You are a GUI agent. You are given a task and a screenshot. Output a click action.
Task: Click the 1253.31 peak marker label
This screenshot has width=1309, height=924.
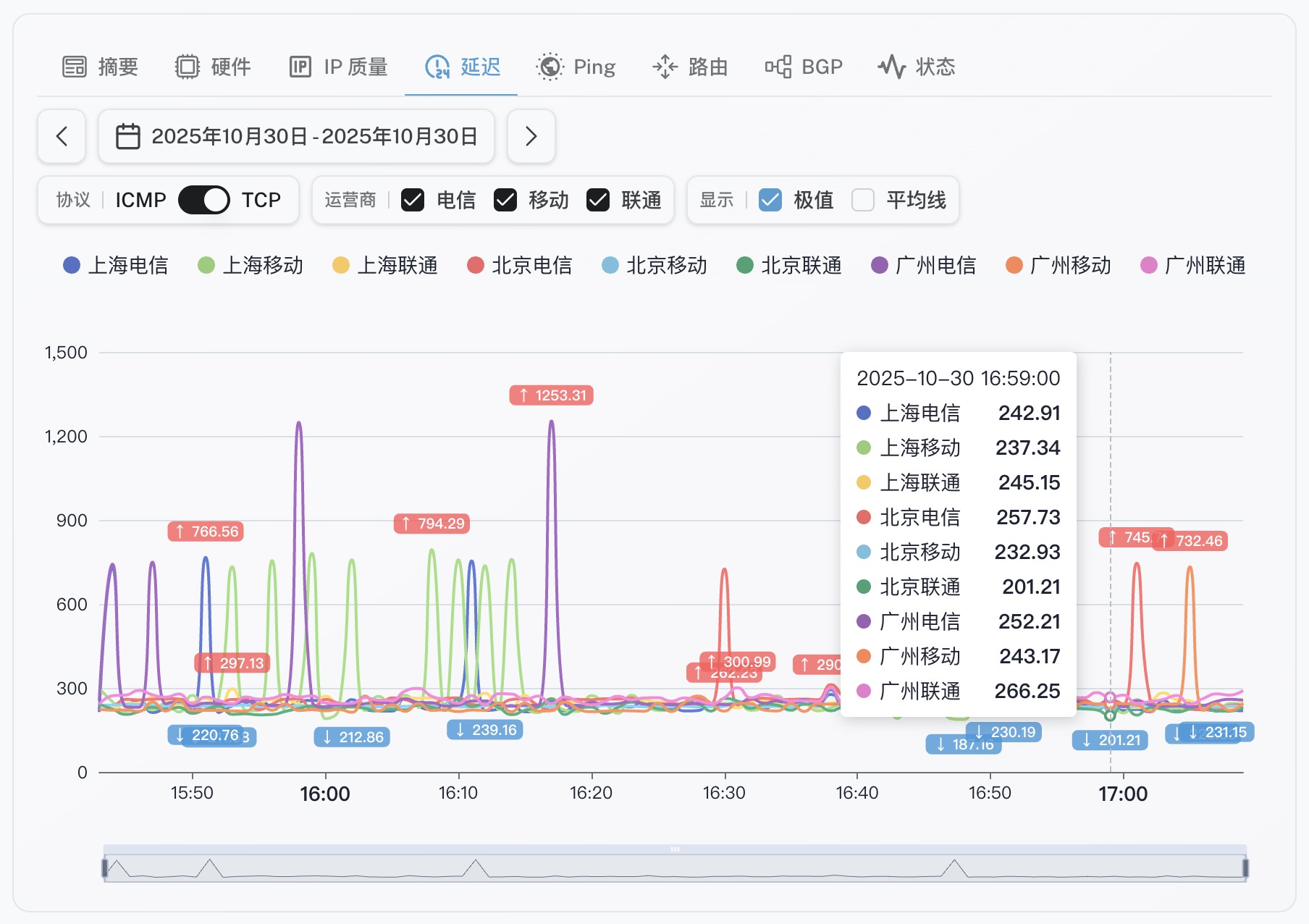pos(552,395)
